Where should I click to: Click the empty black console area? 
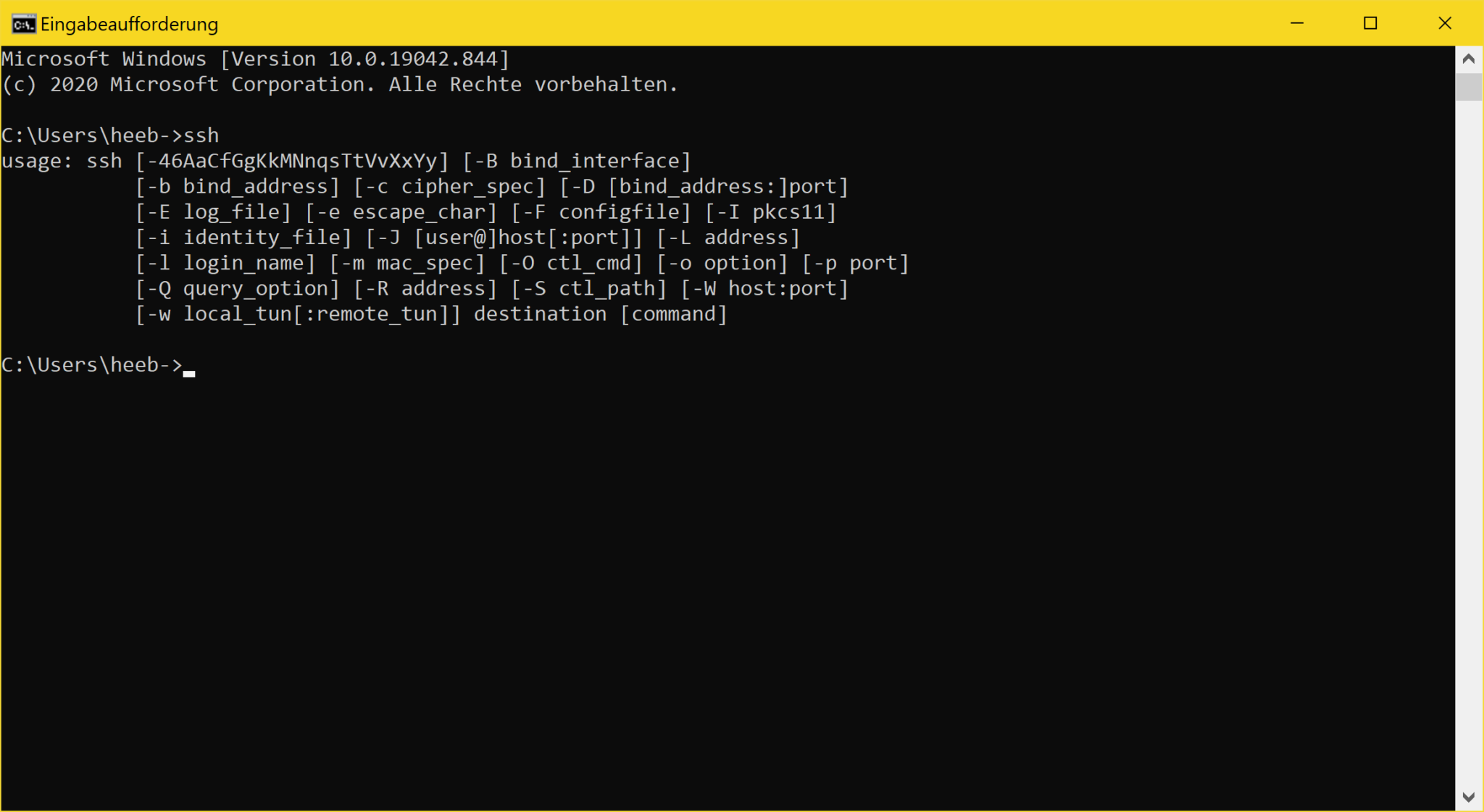[x=725, y=579]
